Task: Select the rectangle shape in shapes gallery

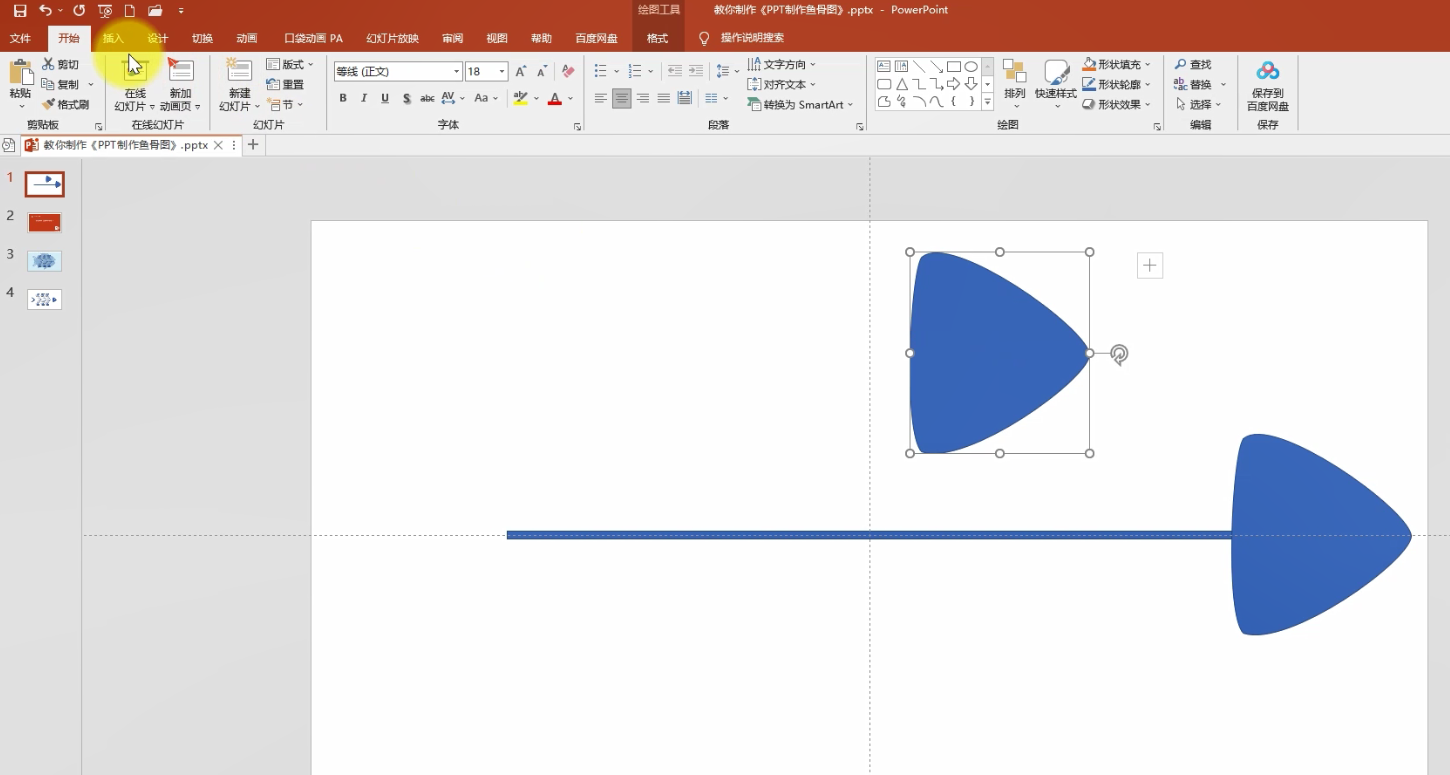Action: pos(954,67)
